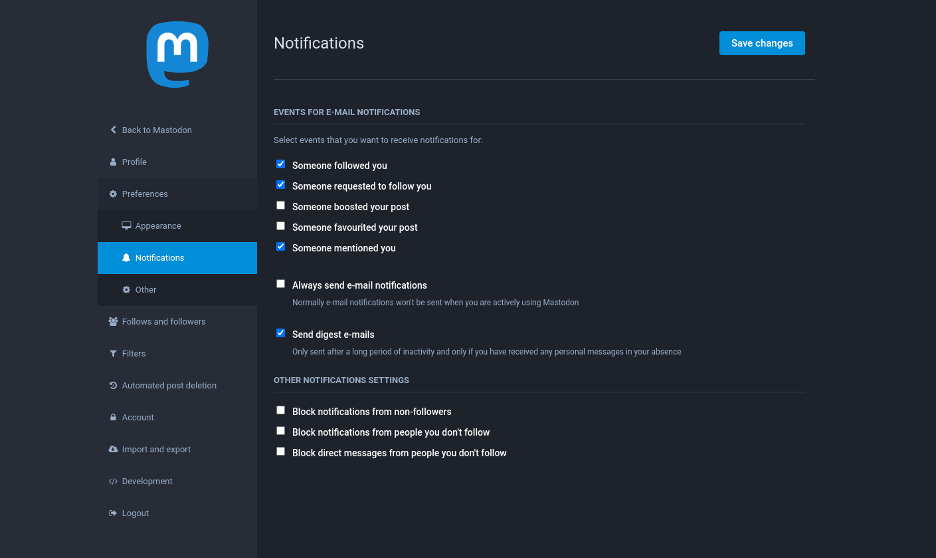Open Follows and followers menu item
The width and height of the screenshot is (936, 558).
[x=163, y=322]
